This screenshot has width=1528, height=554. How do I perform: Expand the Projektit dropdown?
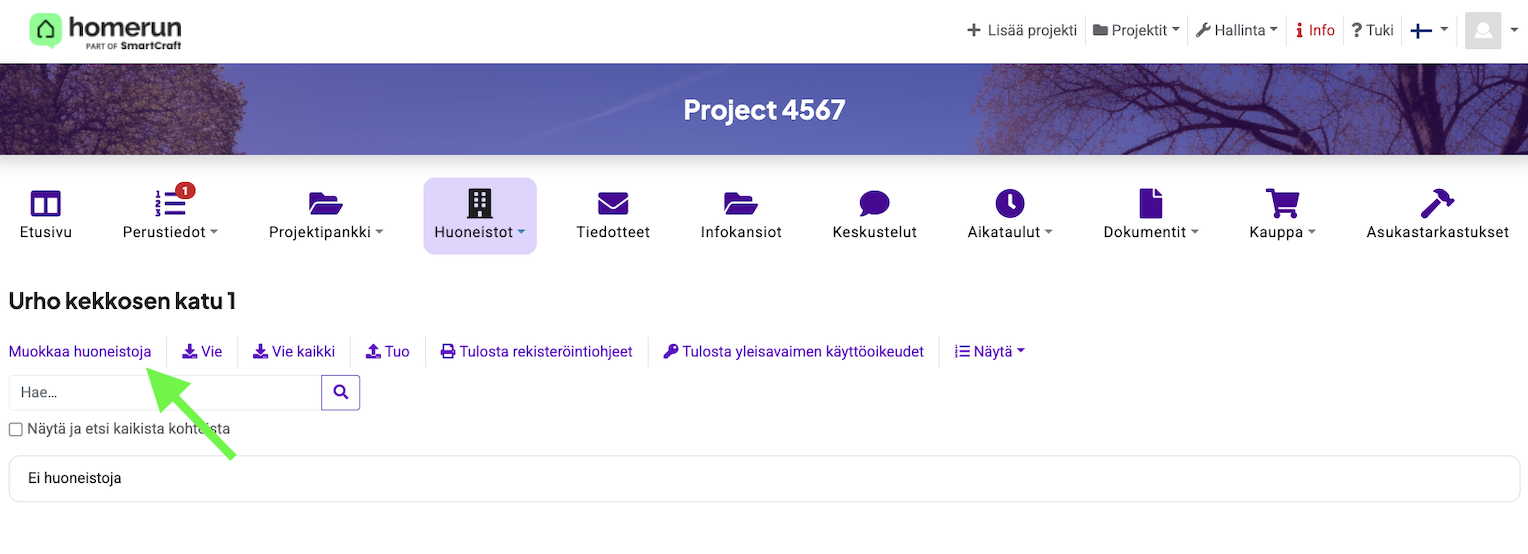1136,31
